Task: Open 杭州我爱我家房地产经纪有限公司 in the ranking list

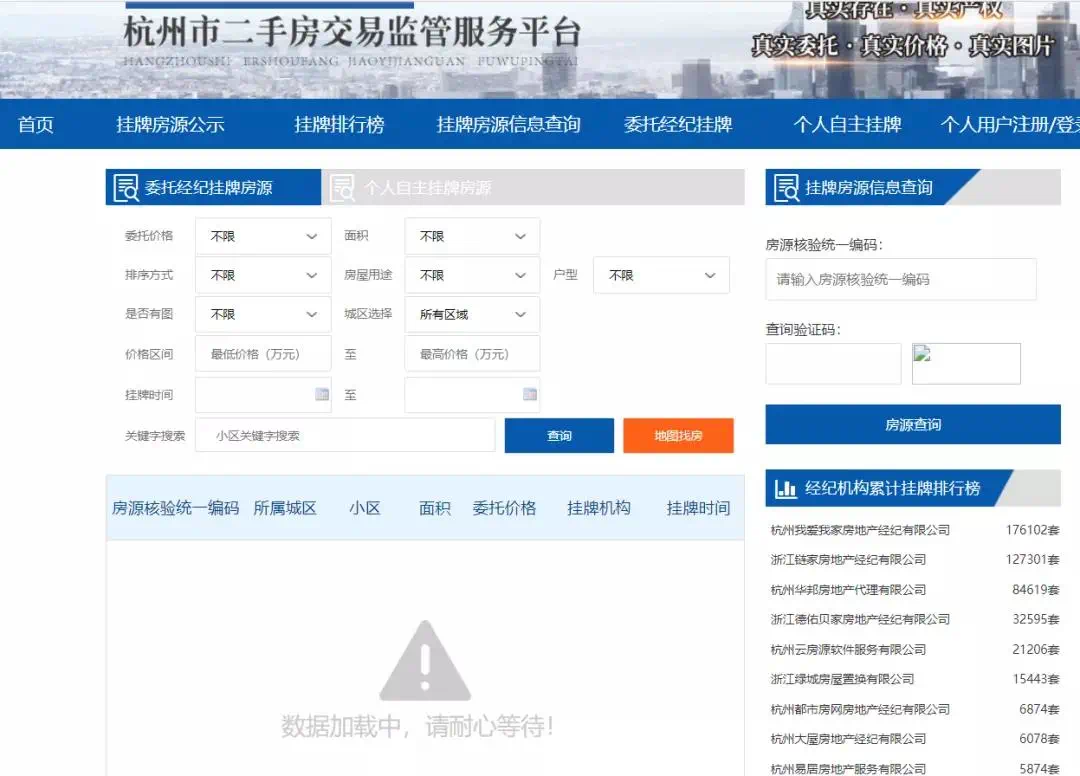Action: click(x=860, y=530)
